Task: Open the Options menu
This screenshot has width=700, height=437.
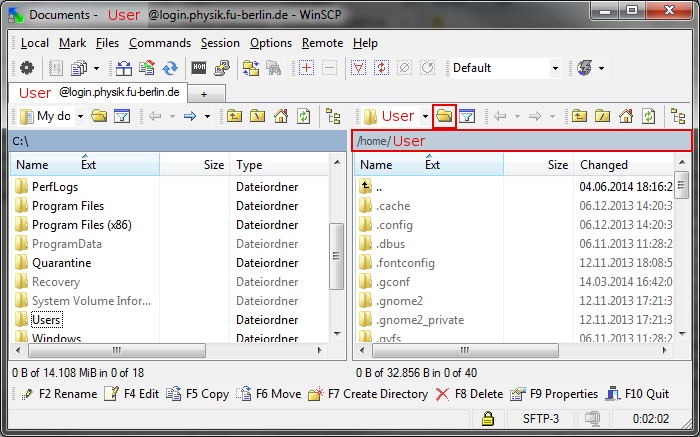Action: coord(271,43)
